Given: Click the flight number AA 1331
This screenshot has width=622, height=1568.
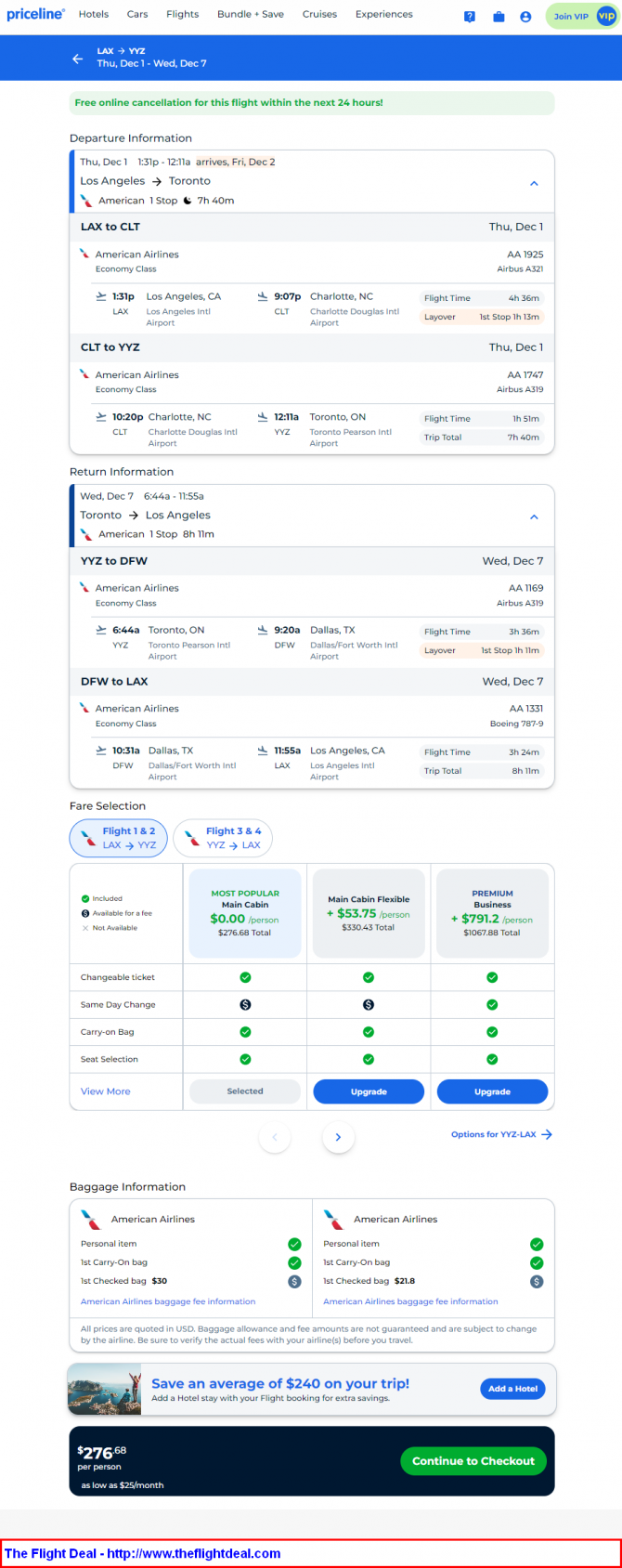Looking at the screenshot, I should (x=526, y=708).
